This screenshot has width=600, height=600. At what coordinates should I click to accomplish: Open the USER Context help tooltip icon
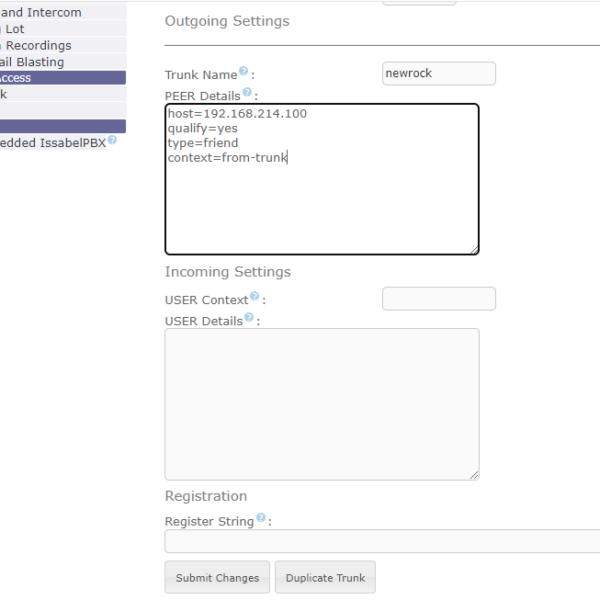tap(255, 297)
